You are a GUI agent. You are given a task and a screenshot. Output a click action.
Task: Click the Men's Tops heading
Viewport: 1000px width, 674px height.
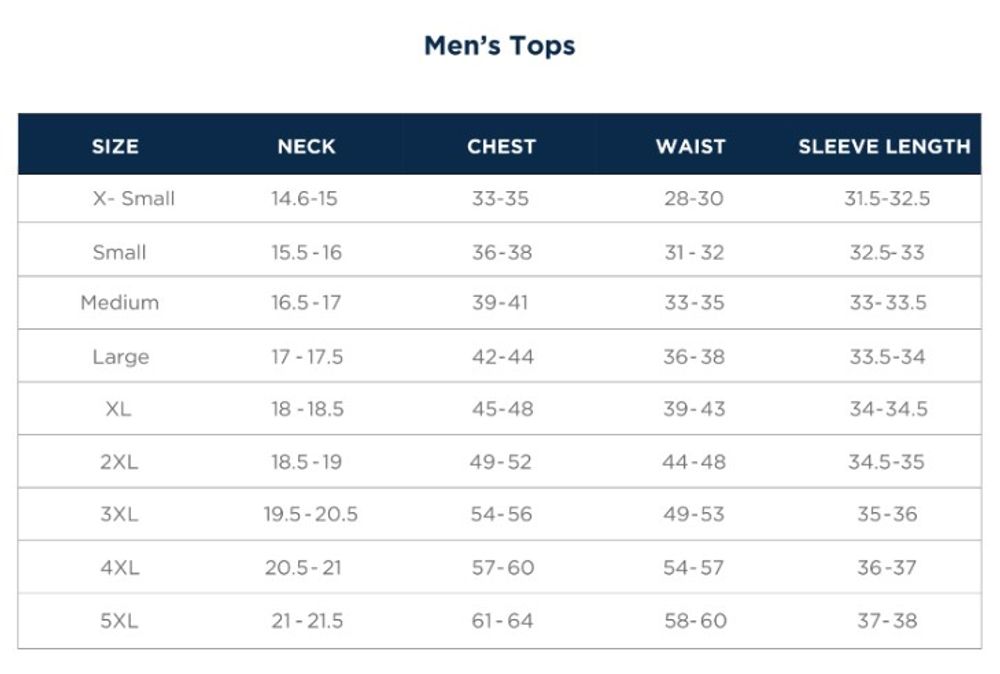[499, 46]
